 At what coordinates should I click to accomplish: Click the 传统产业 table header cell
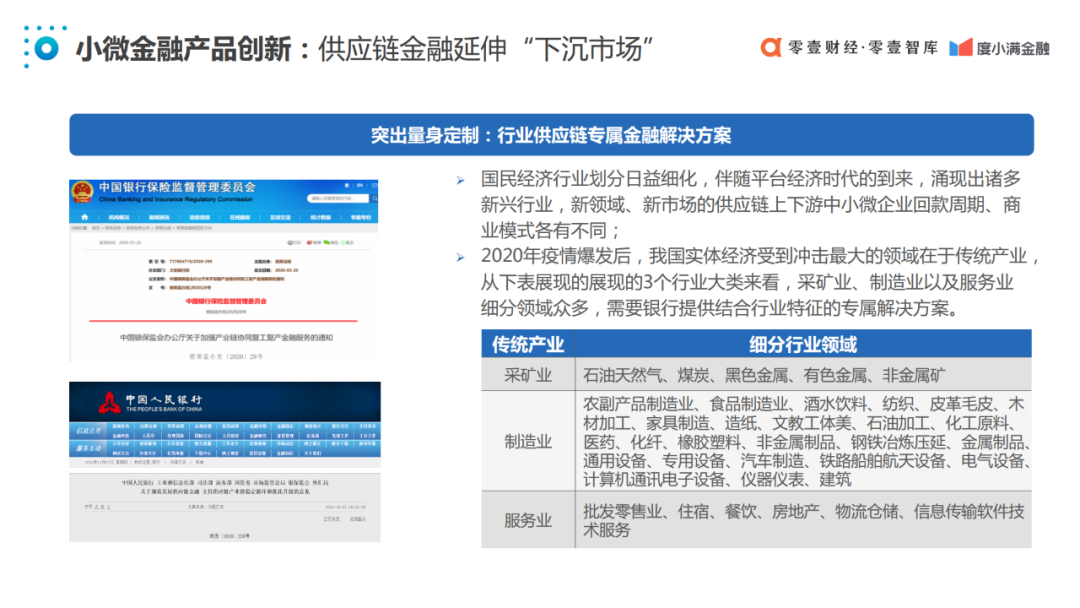527,345
